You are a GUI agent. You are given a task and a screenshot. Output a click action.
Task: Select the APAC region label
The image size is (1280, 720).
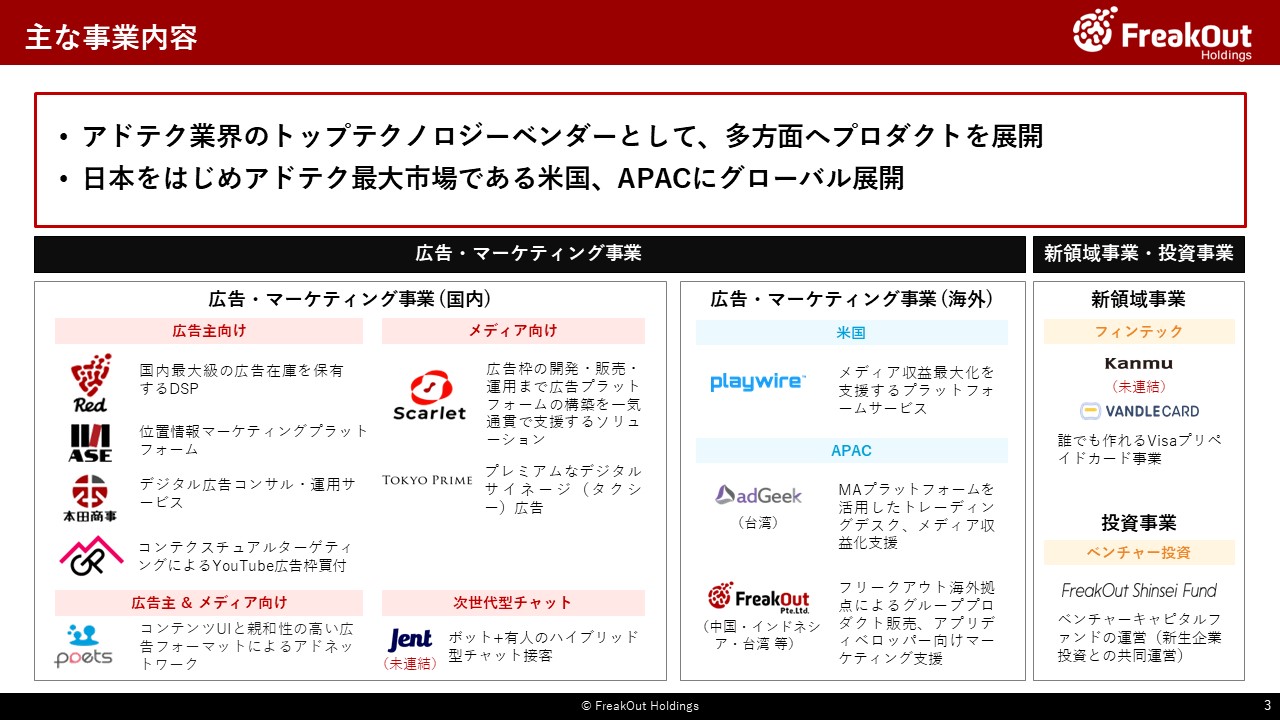pos(851,451)
